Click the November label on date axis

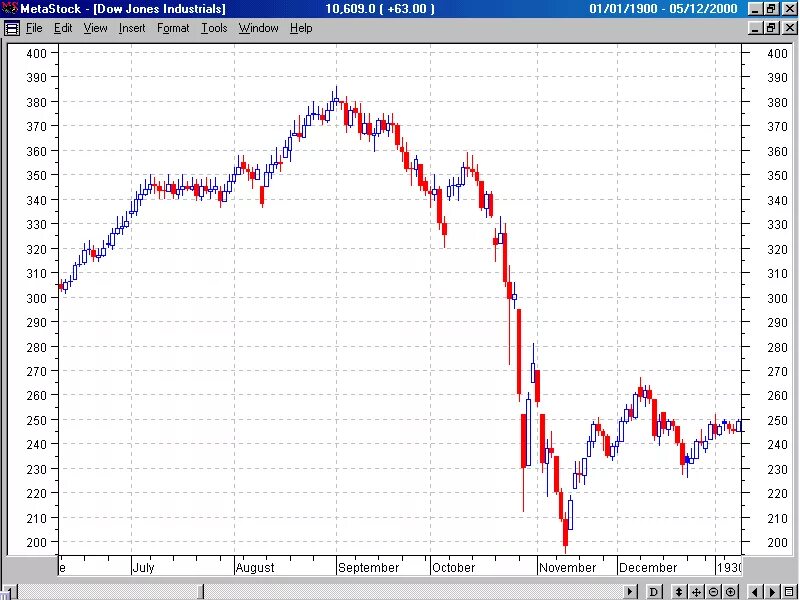point(567,568)
